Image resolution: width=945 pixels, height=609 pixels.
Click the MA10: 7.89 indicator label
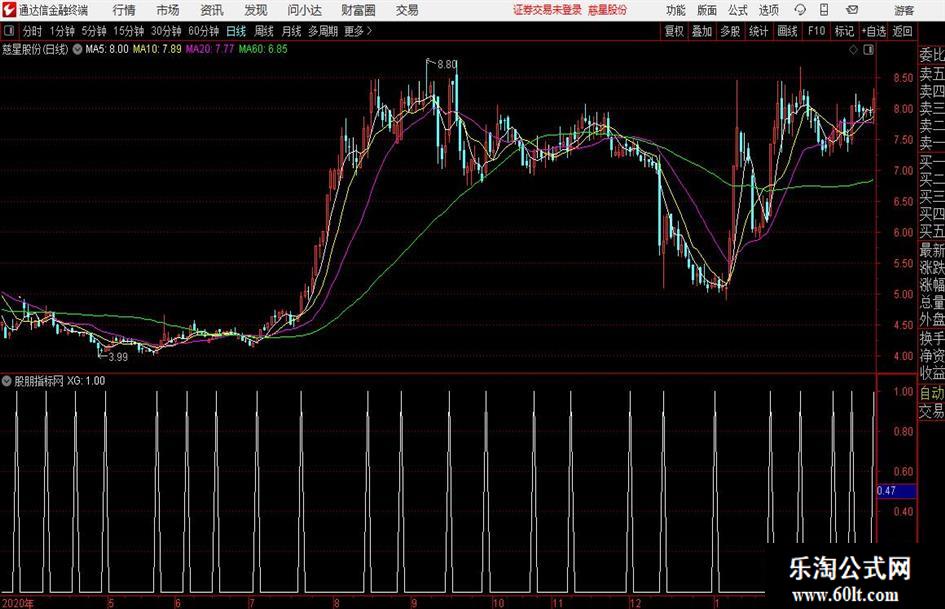click(x=157, y=49)
